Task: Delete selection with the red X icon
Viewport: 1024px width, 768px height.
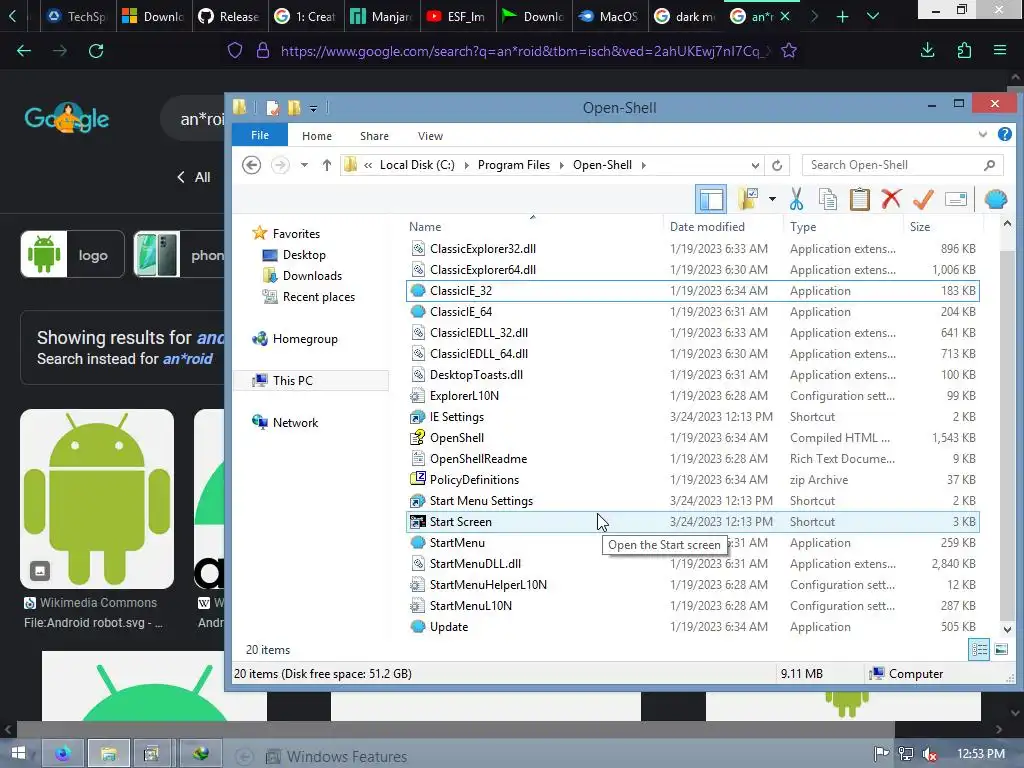Action: coord(891,199)
